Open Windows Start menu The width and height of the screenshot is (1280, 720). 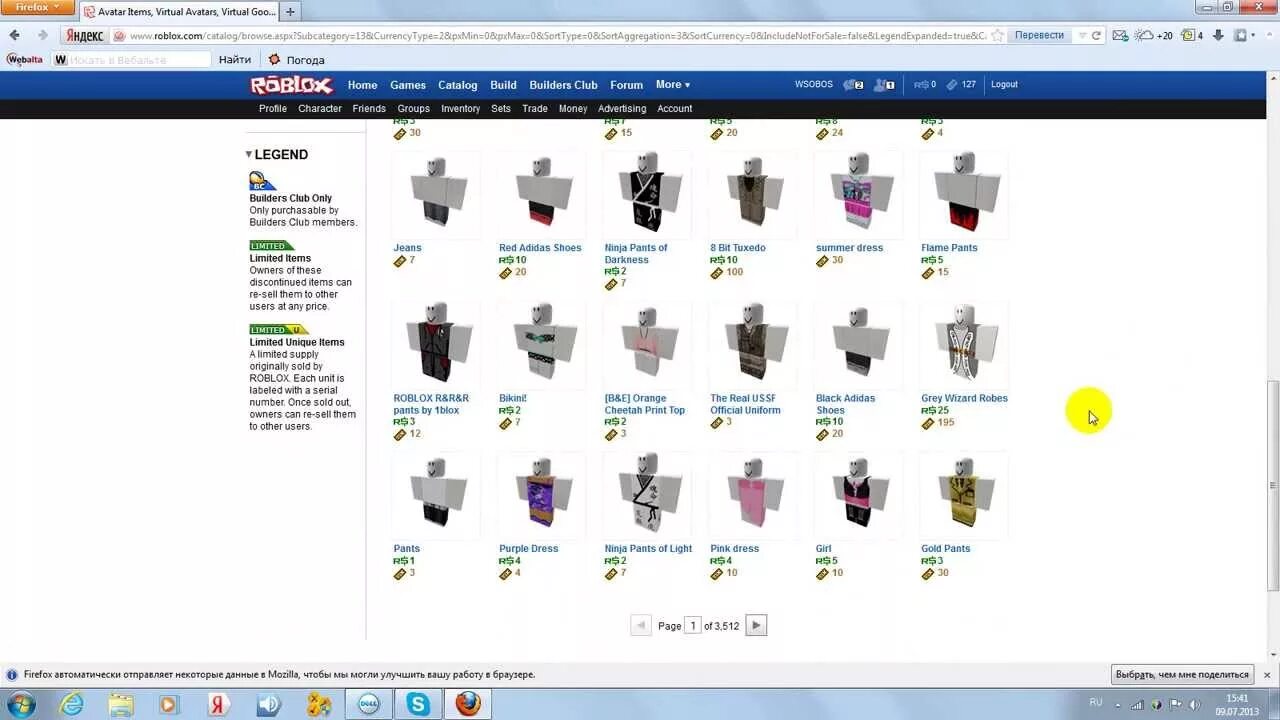click(20, 704)
